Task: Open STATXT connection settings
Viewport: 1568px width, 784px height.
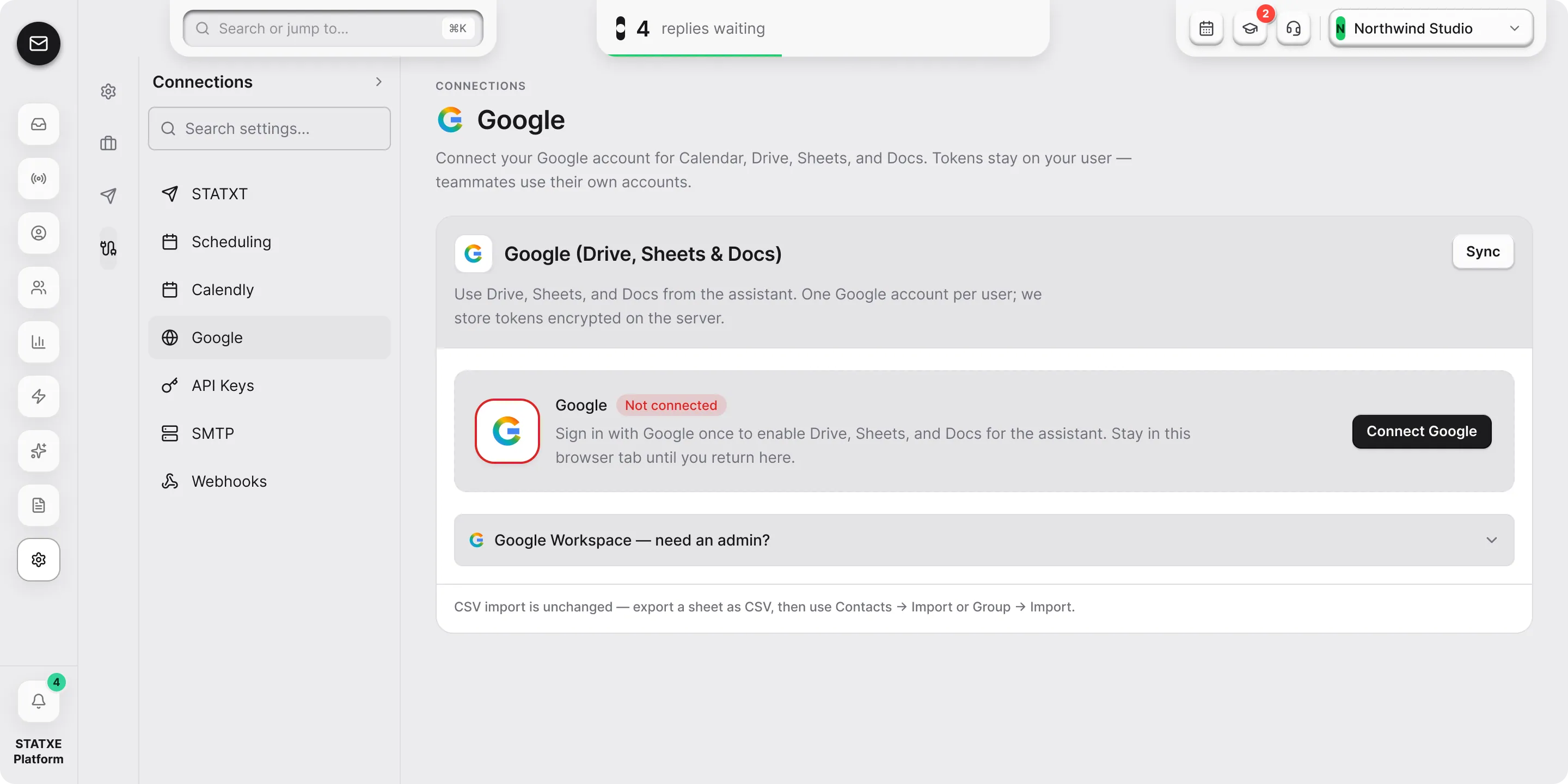Action: 269,194
